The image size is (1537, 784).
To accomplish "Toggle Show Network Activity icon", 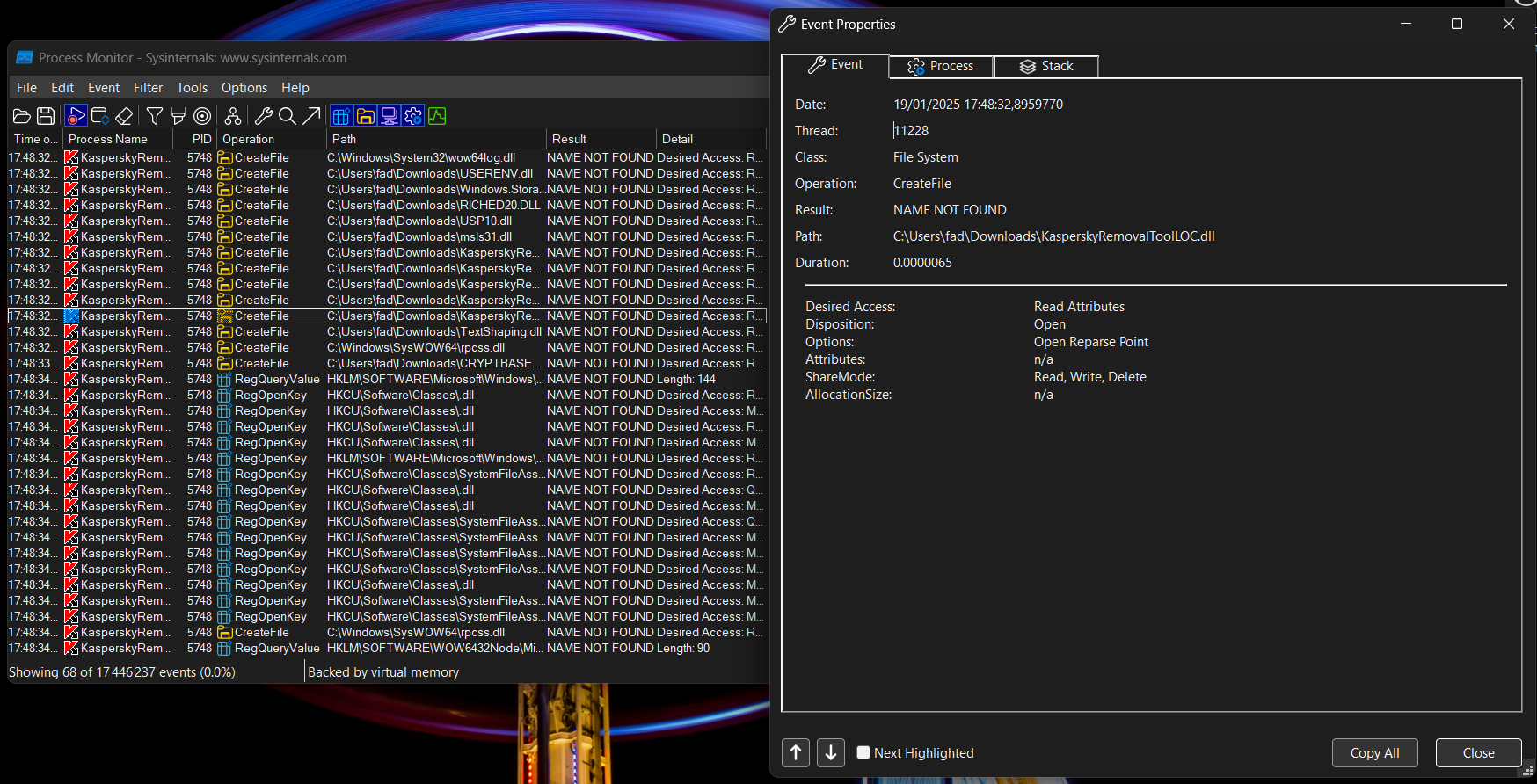I will pyautogui.click(x=390, y=116).
